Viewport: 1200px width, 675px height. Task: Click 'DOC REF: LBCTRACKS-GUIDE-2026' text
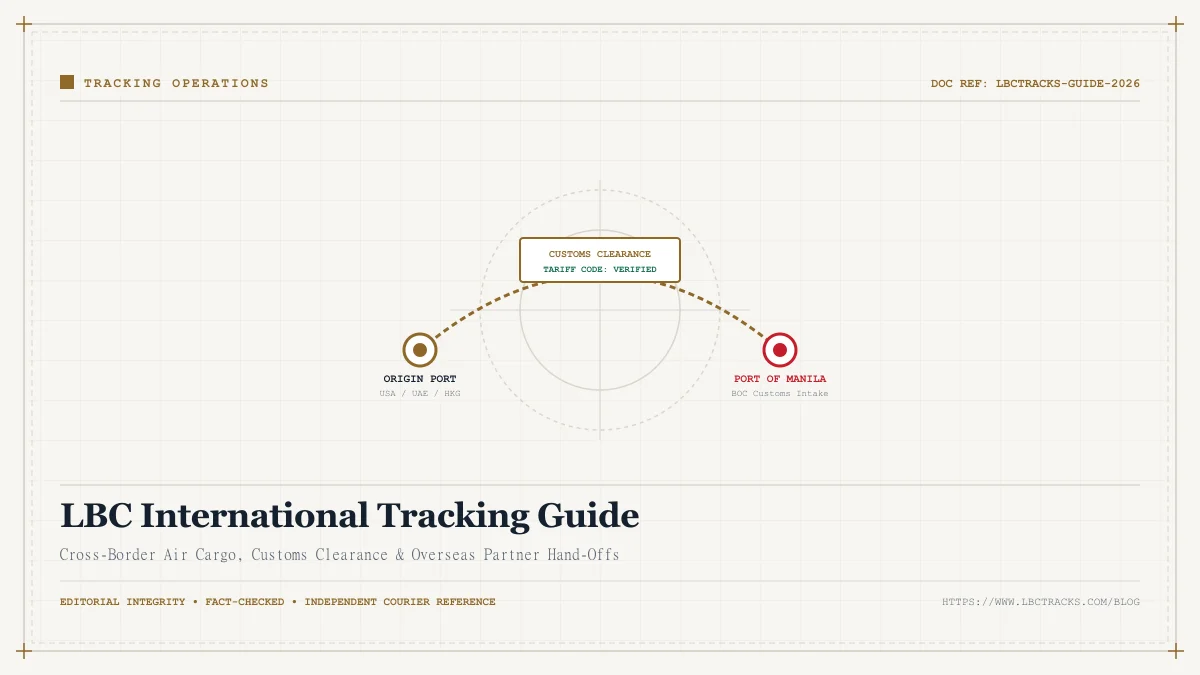coord(1035,83)
